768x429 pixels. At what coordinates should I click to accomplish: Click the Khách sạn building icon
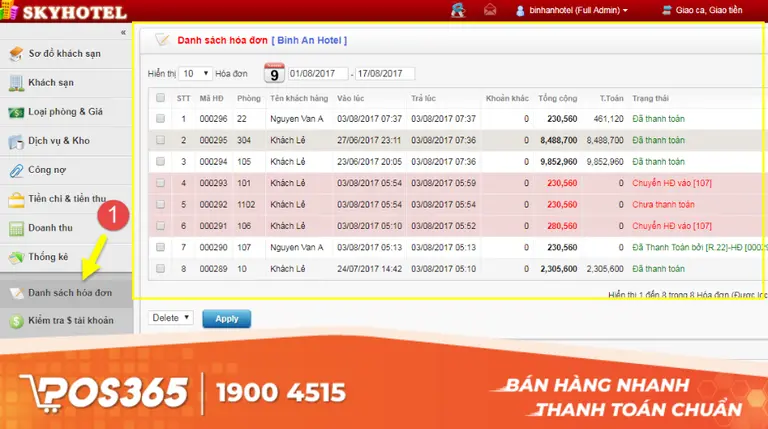click(x=16, y=83)
